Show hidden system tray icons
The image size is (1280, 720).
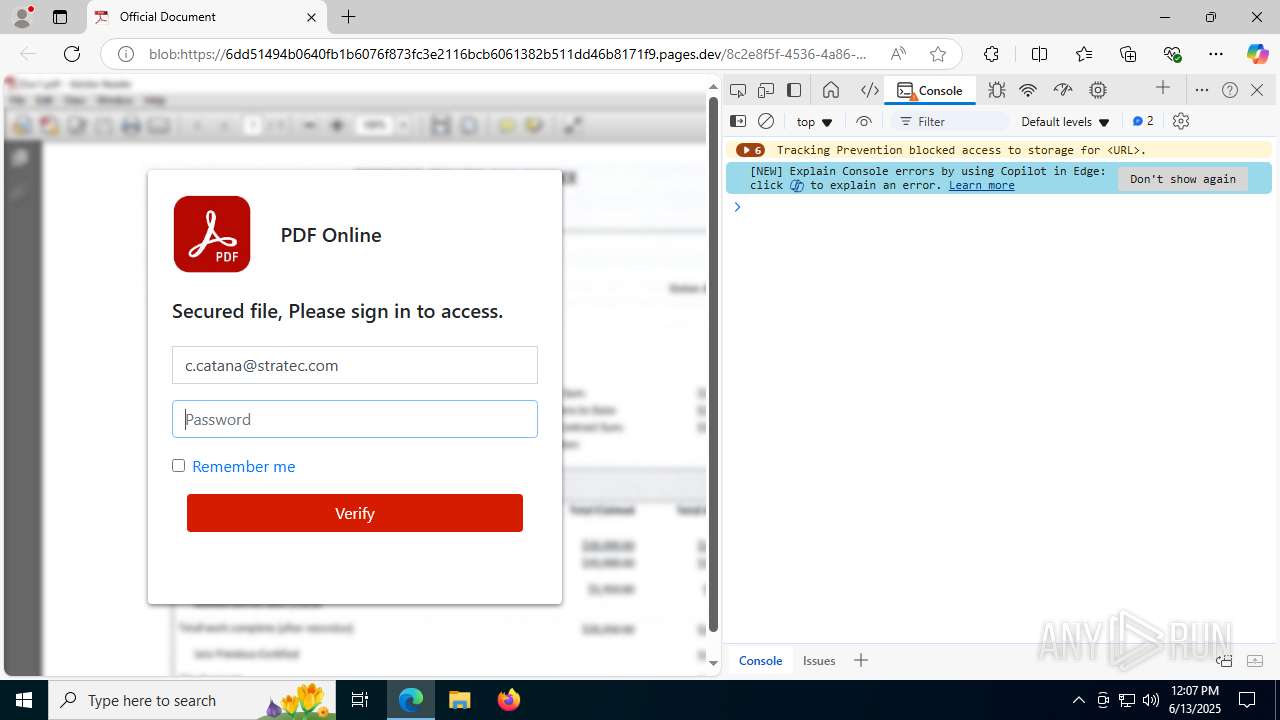pyautogui.click(x=1078, y=700)
